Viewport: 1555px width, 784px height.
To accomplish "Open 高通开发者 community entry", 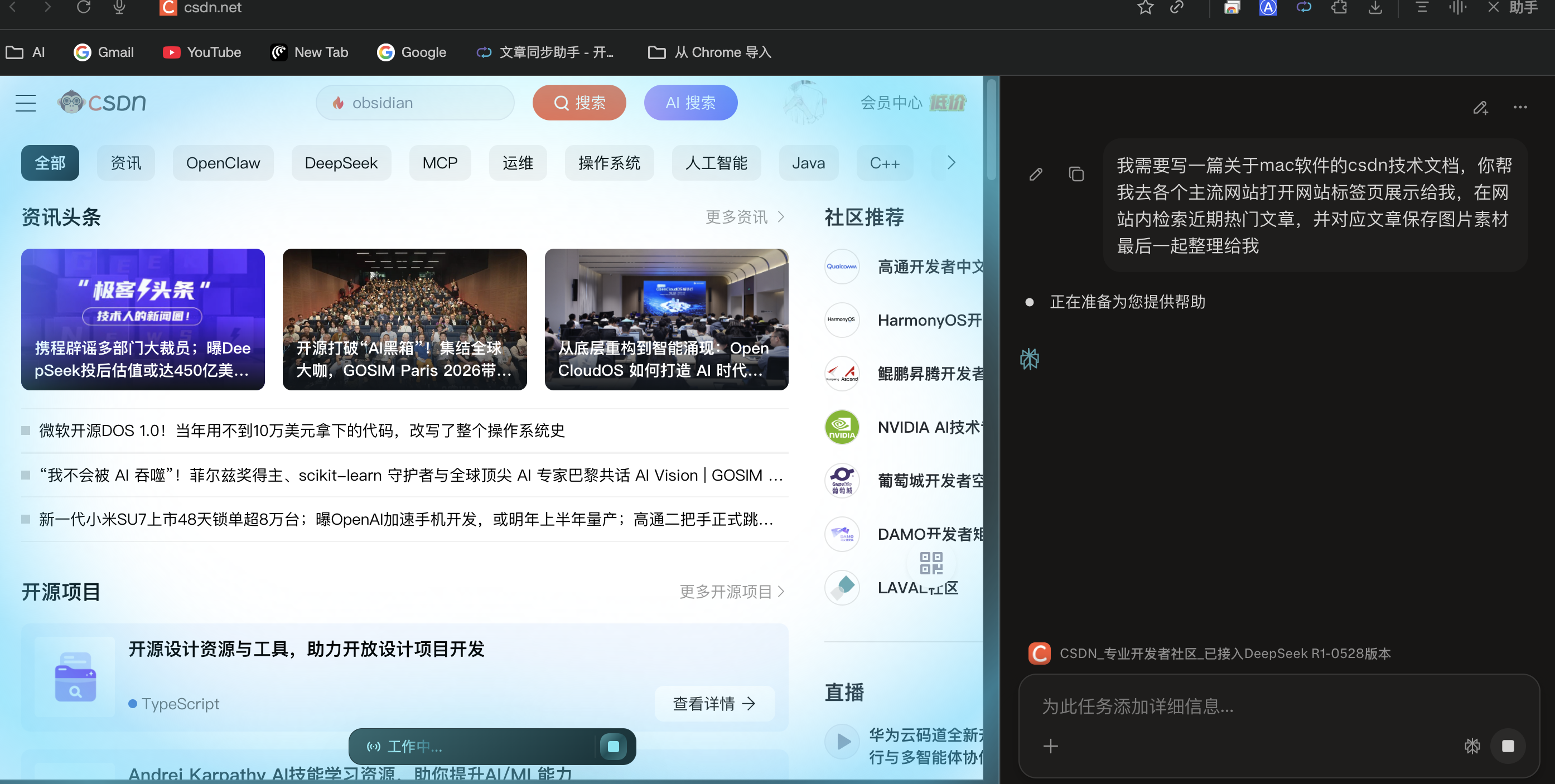I will tap(904, 267).
